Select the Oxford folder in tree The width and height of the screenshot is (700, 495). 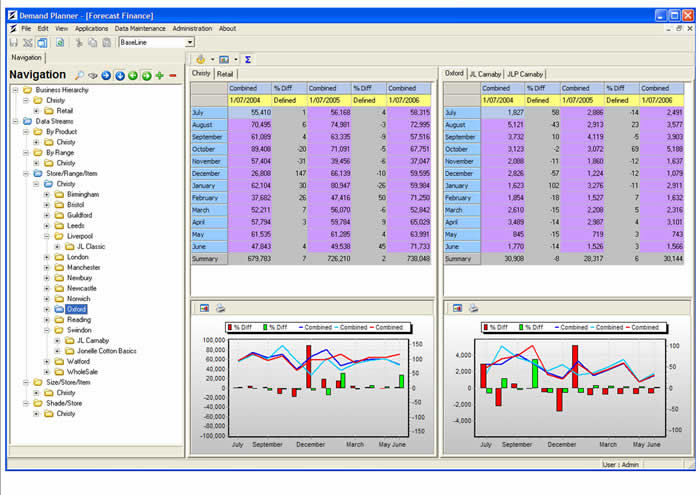[76, 309]
